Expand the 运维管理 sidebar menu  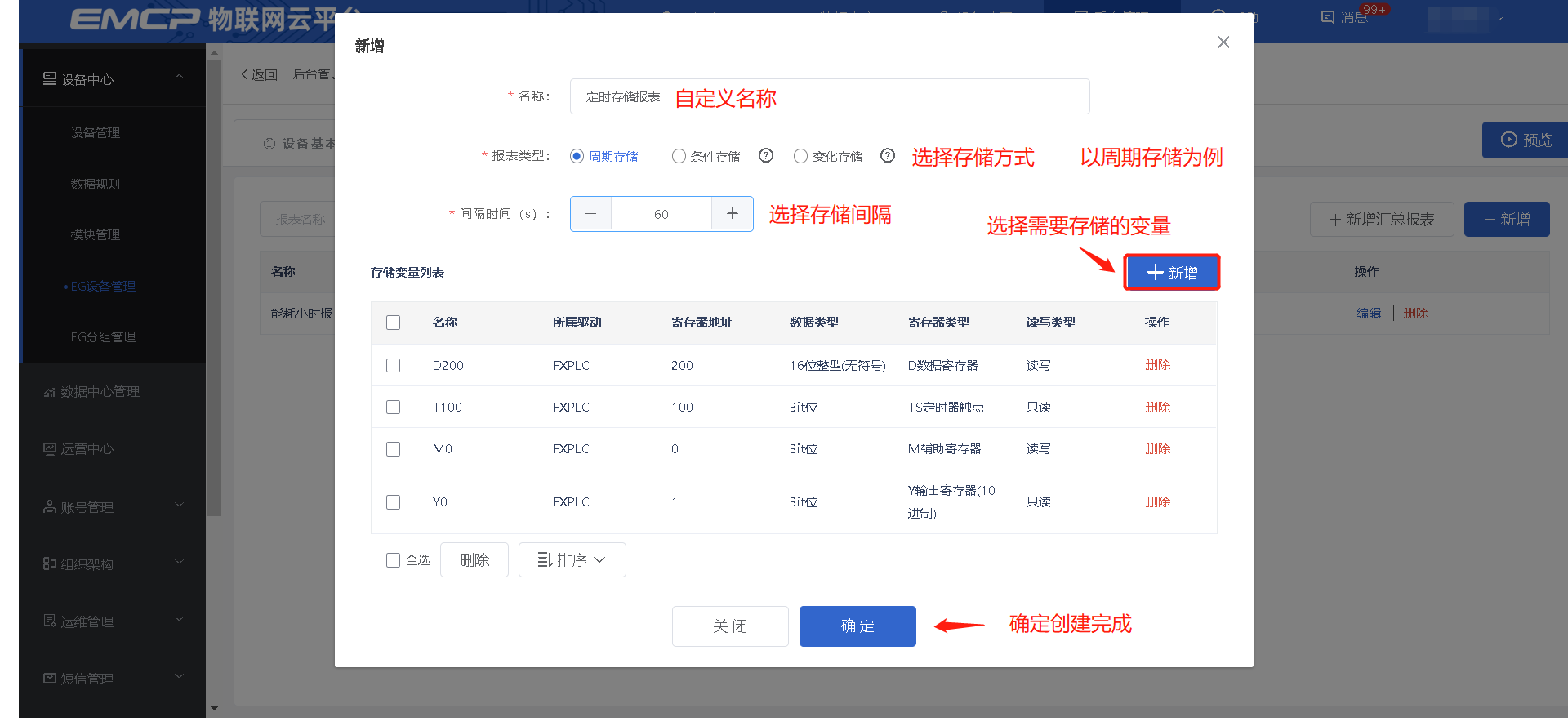(x=113, y=621)
